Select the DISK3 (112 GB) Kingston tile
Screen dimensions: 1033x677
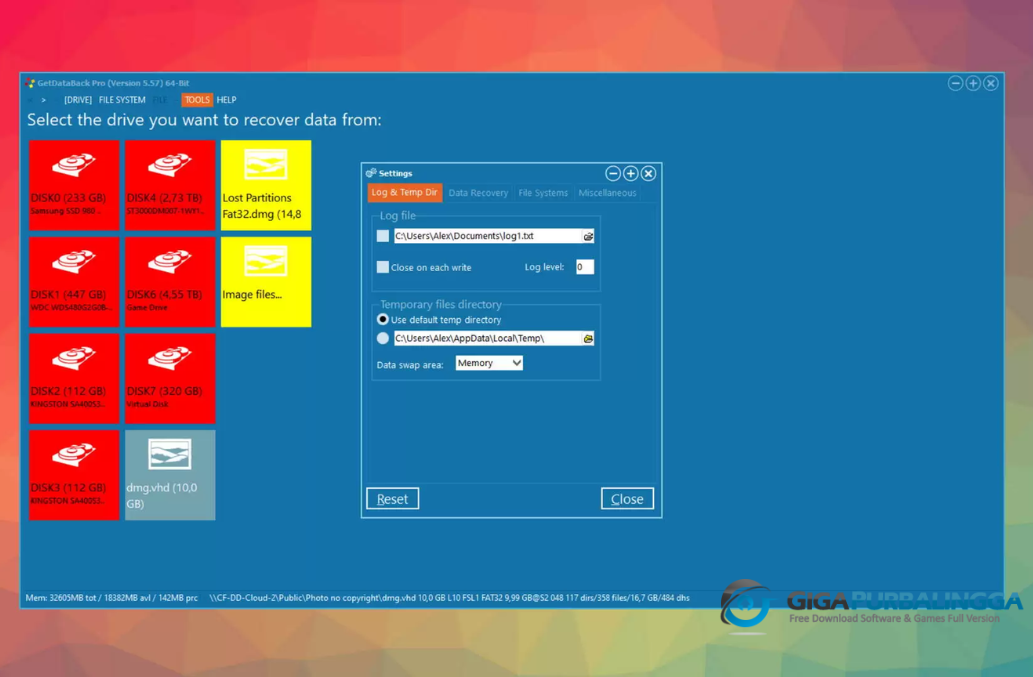(x=74, y=475)
